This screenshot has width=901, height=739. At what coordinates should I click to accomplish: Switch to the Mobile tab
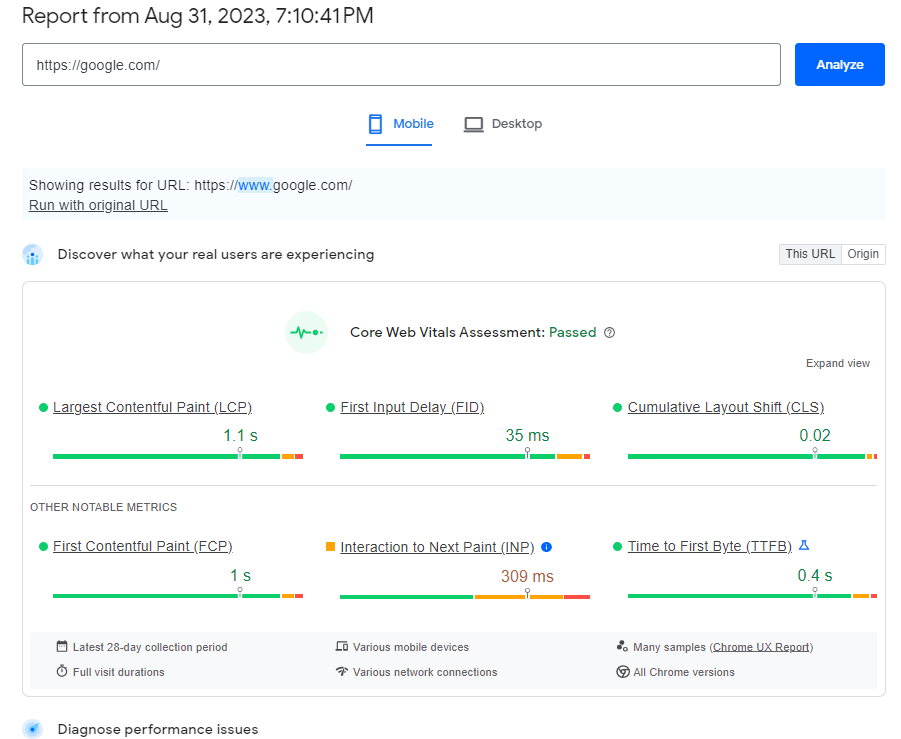(399, 124)
